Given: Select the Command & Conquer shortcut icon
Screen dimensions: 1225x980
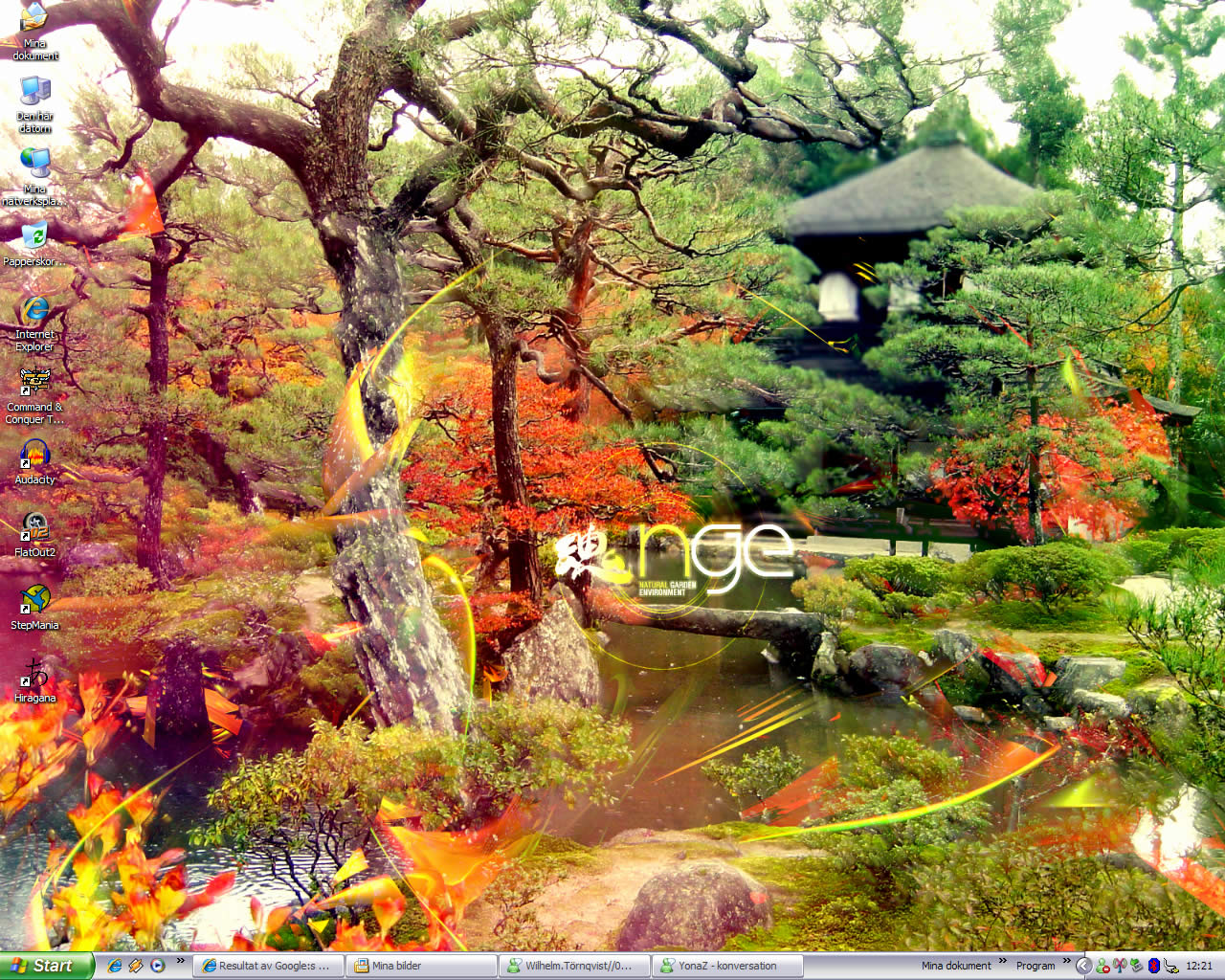Looking at the screenshot, I should [x=34, y=395].
